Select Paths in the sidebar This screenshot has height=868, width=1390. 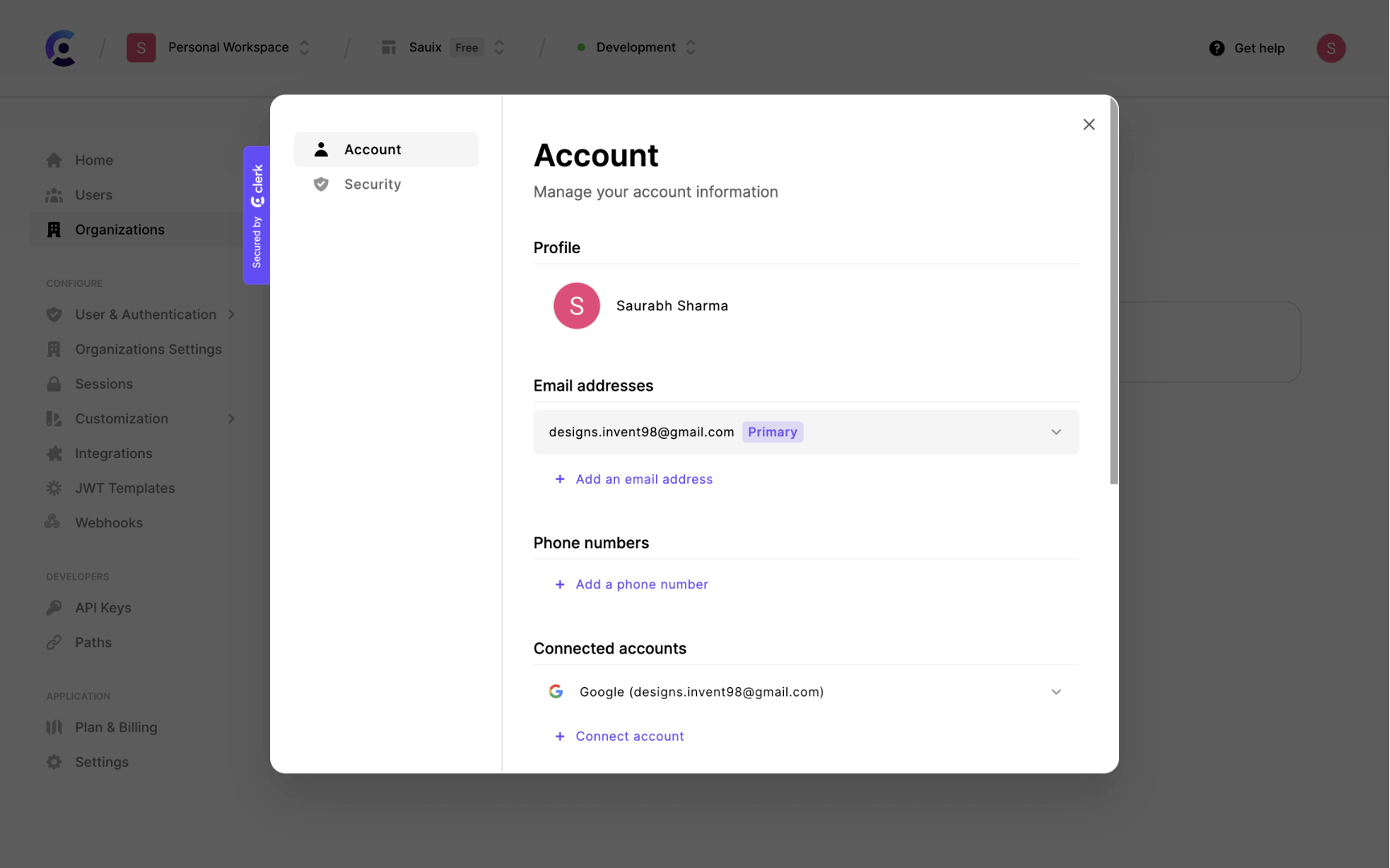pyautogui.click(x=92, y=641)
